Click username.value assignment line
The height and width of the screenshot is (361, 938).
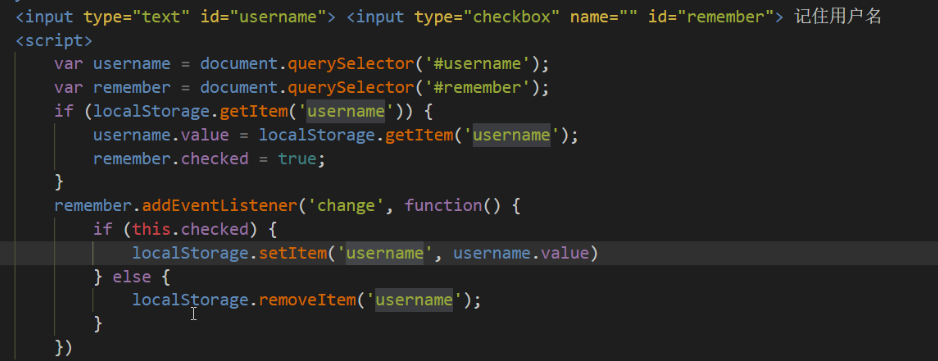[x=336, y=135]
